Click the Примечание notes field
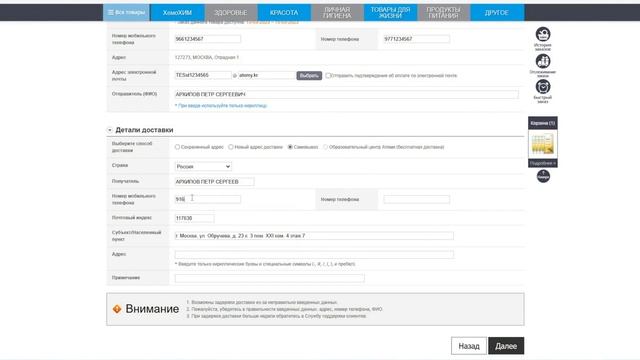This screenshot has width=640, height=360. (x=269, y=278)
